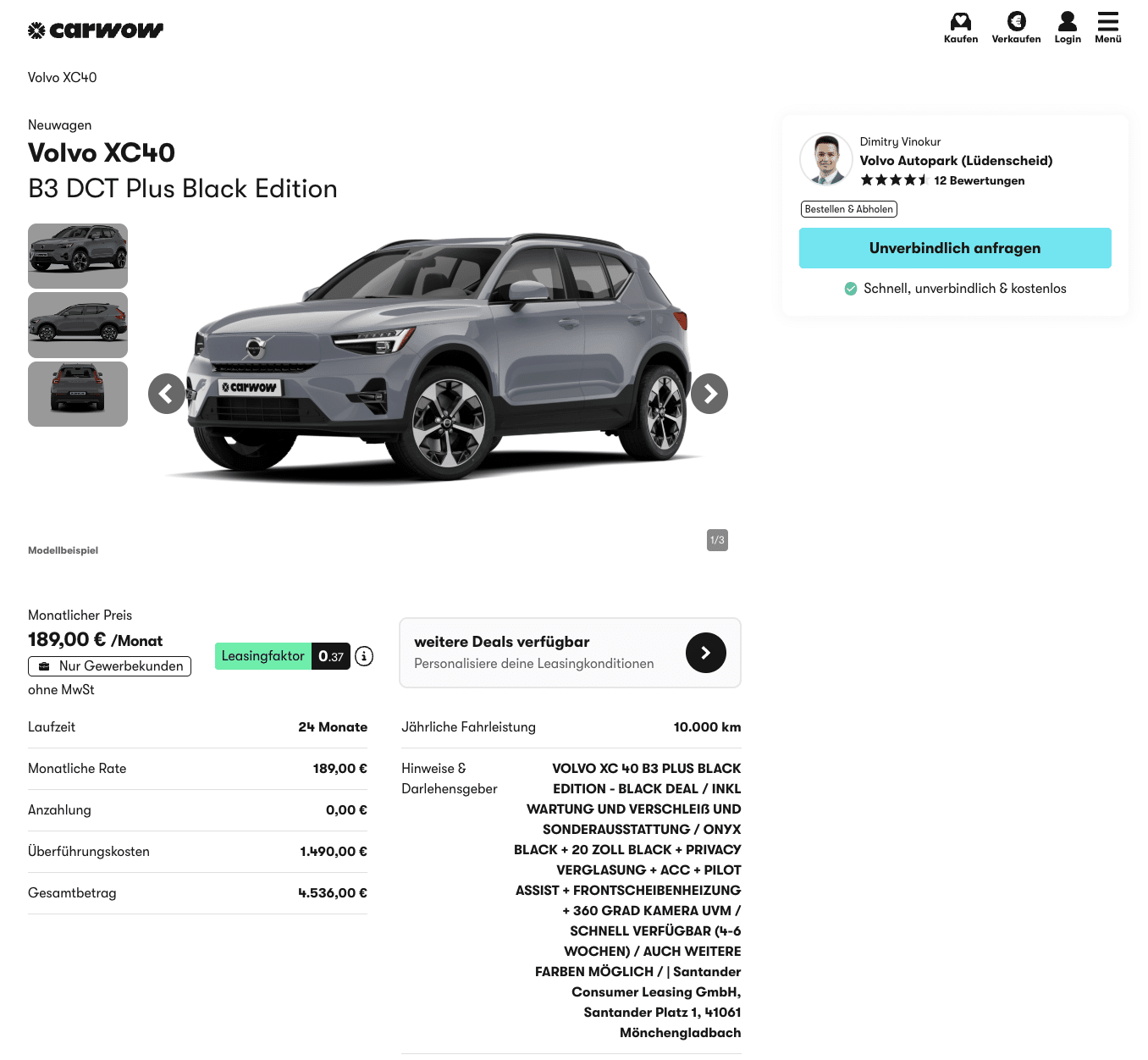Screen dimensions: 1148x1060
Task: Click arrow for weitere Deals verfügbar
Action: pyautogui.click(x=705, y=653)
